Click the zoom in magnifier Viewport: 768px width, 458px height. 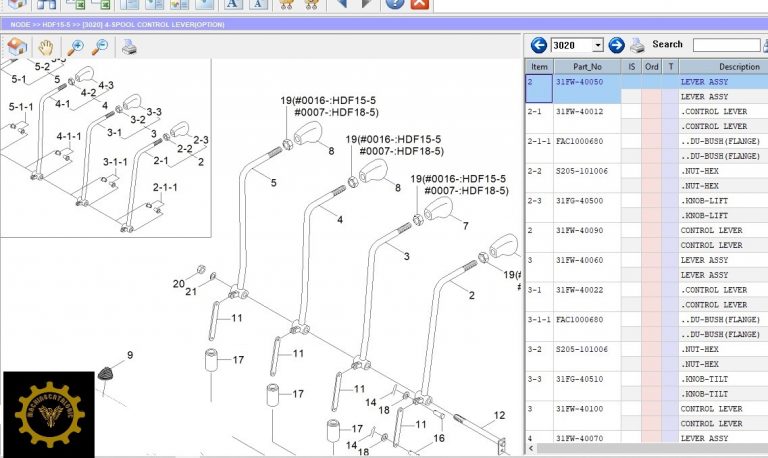[75, 46]
